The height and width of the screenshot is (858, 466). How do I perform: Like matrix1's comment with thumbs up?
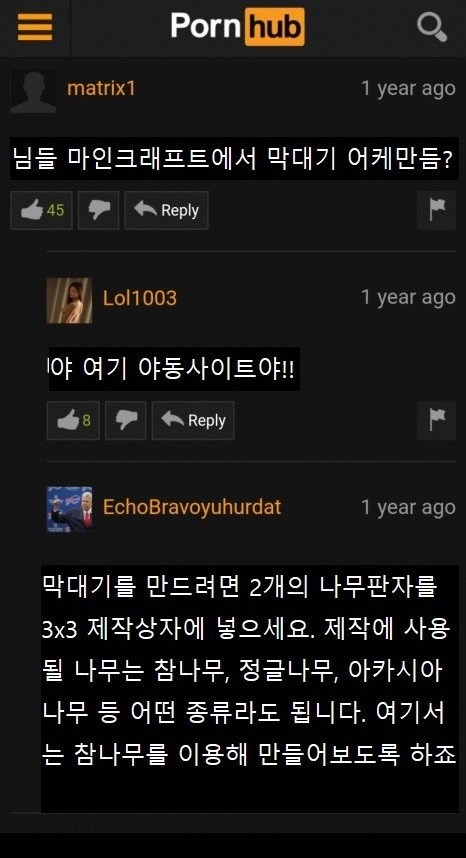pos(42,210)
